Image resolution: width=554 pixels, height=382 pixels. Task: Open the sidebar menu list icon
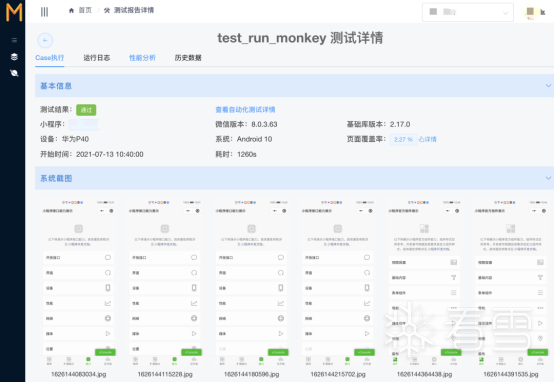point(14,40)
